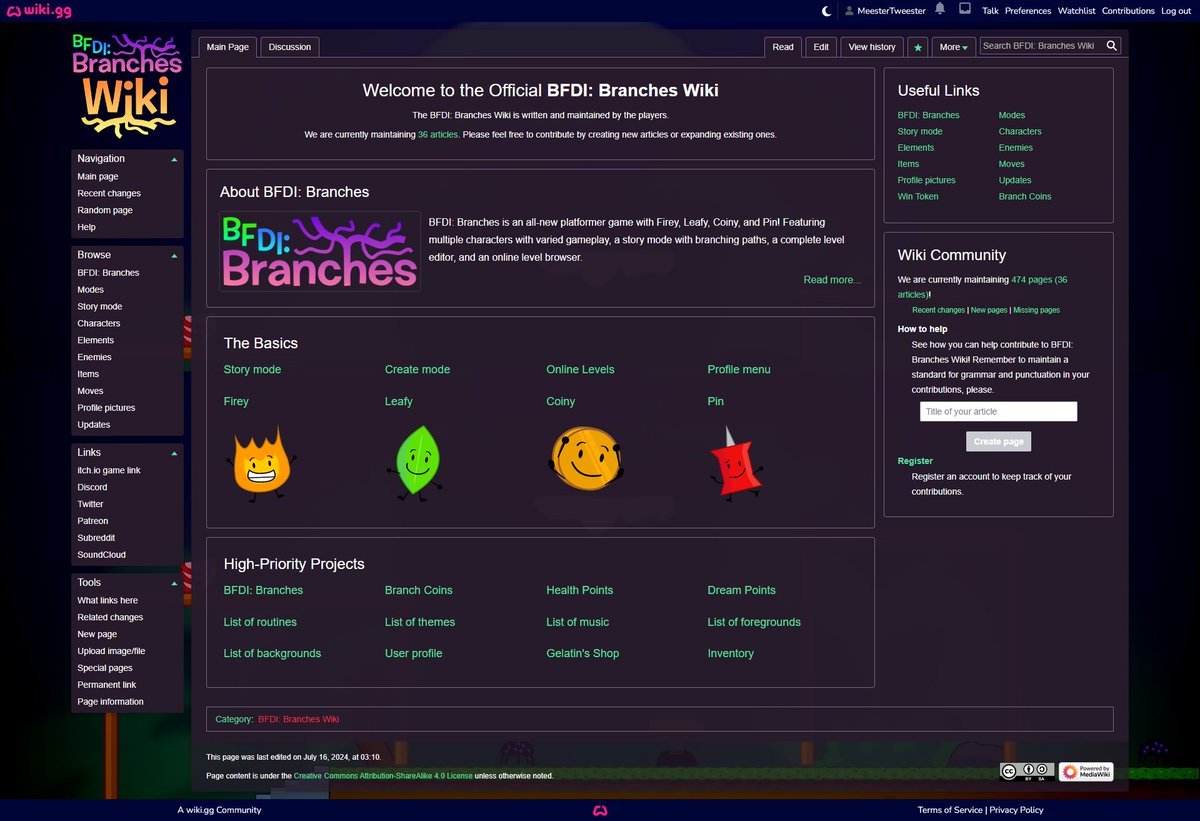Open notifications using the bell icon
Image resolution: width=1200 pixels, height=821 pixels.
(x=940, y=9)
